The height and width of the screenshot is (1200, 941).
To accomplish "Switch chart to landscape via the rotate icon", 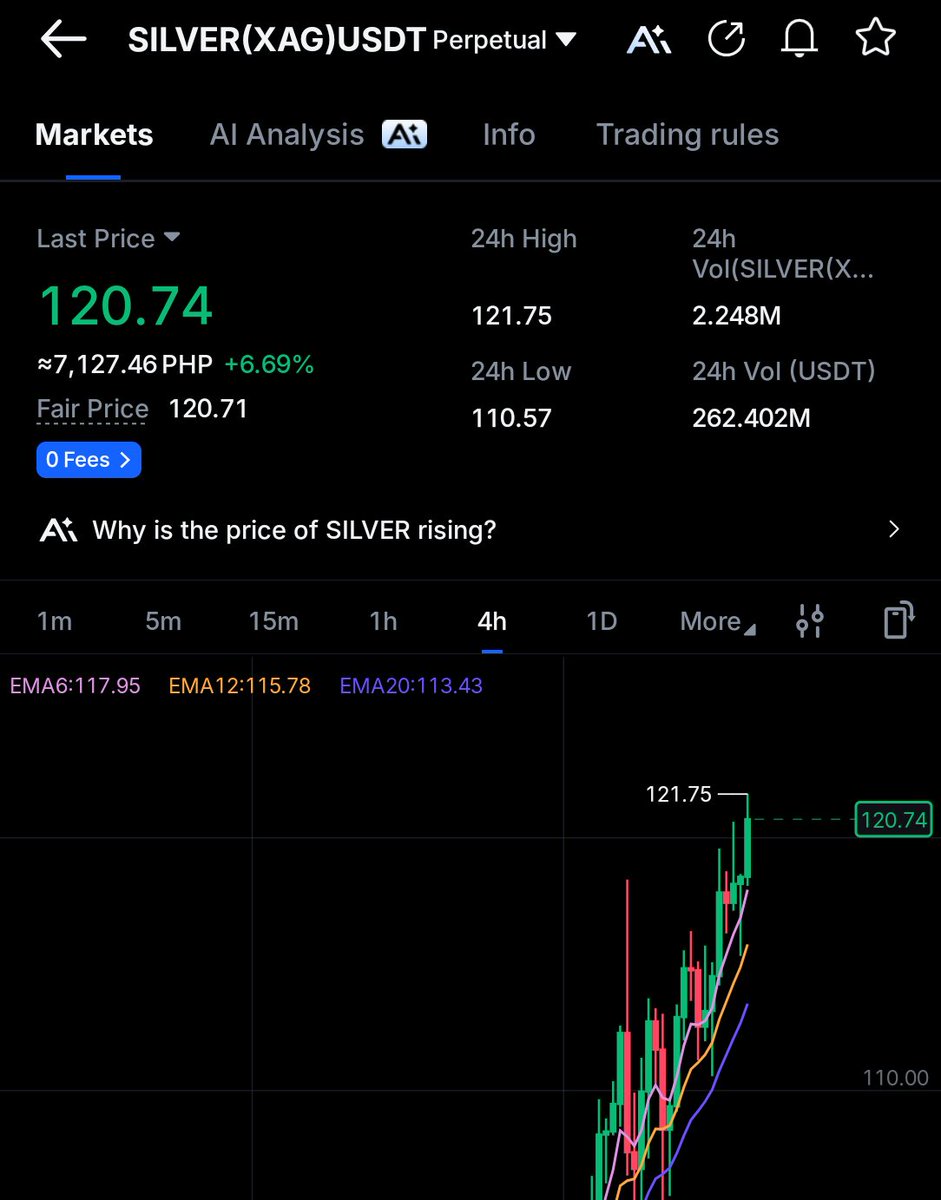I will click(896, 620).
